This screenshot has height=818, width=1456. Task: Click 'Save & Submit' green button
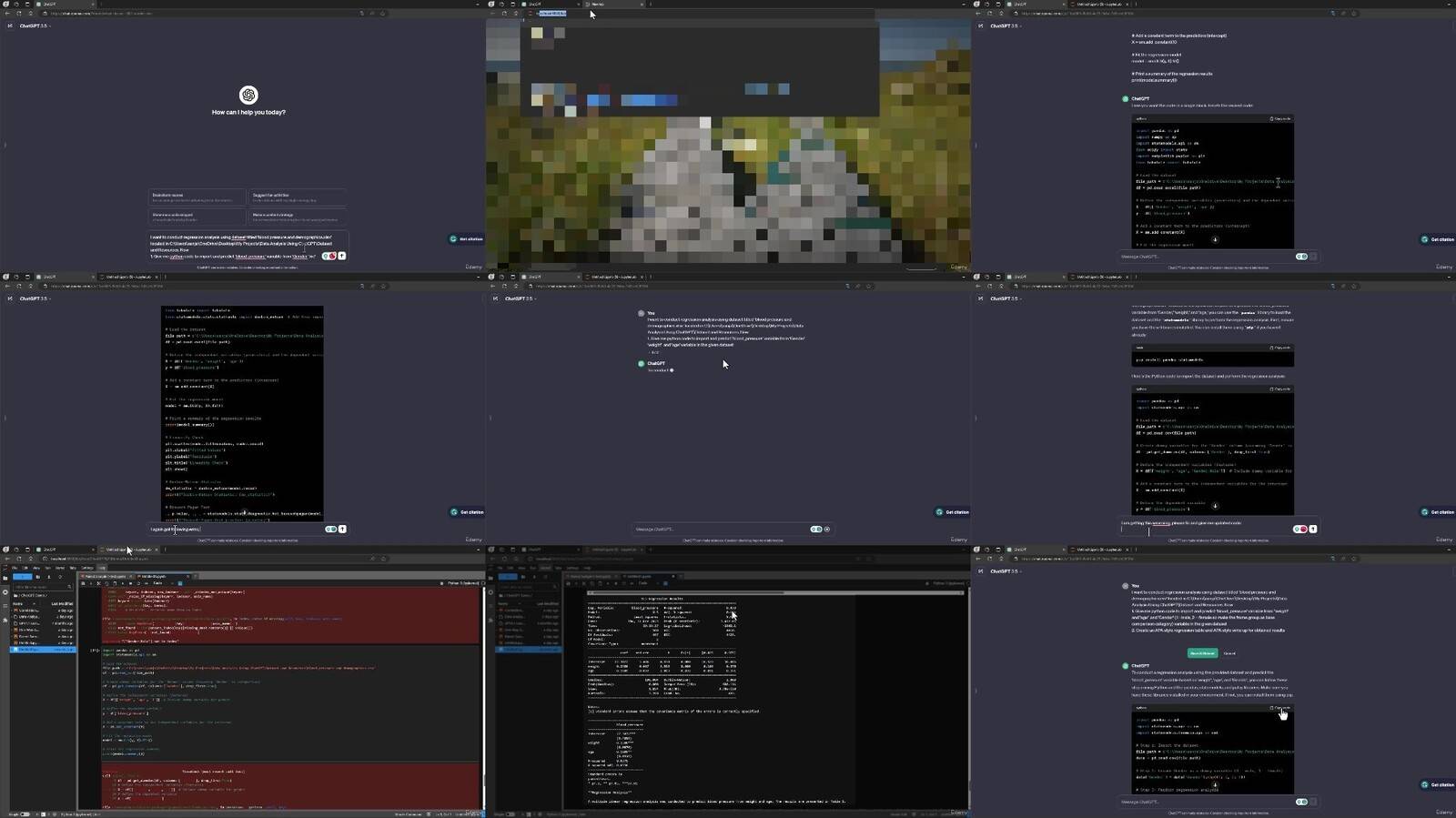tap(1201, 653)
